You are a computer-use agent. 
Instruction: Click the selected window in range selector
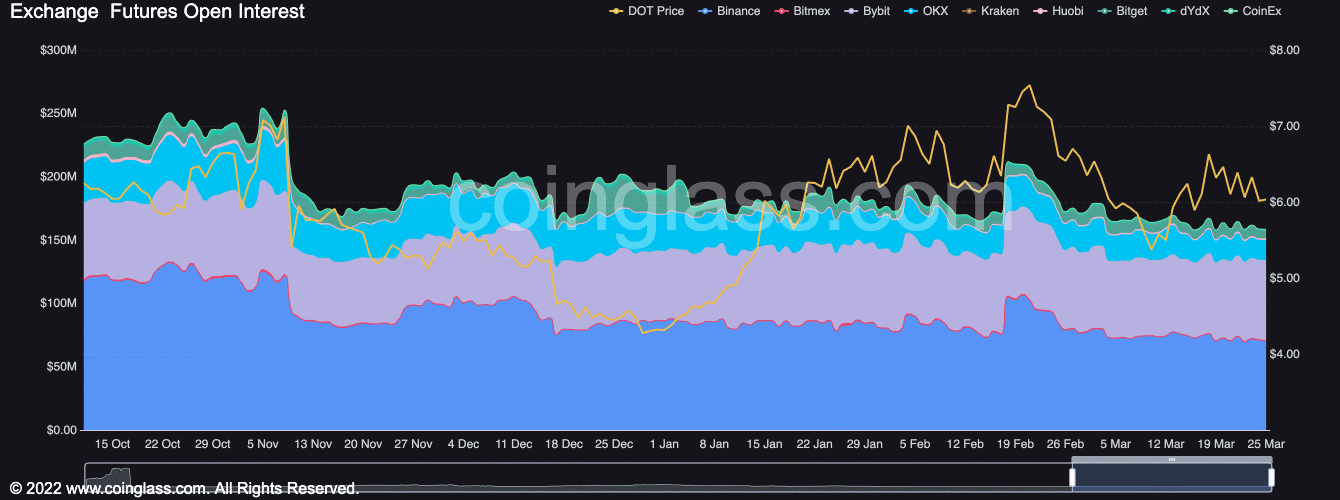tap(1172, 478)
